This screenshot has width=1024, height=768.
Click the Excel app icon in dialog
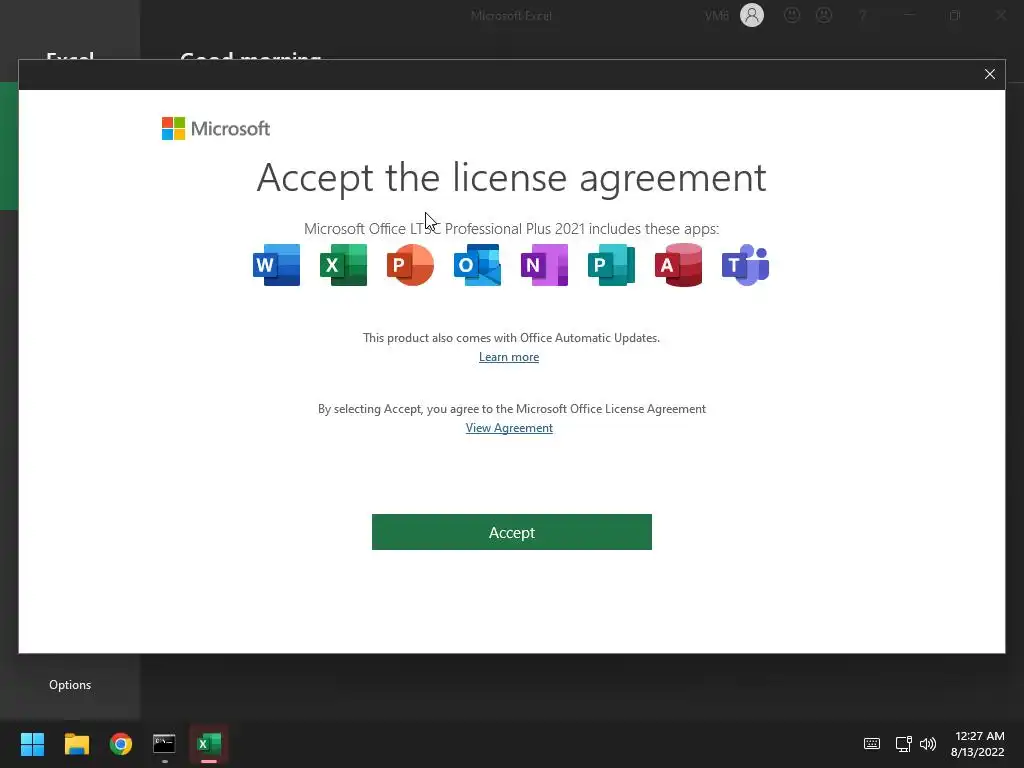point(344,265)
